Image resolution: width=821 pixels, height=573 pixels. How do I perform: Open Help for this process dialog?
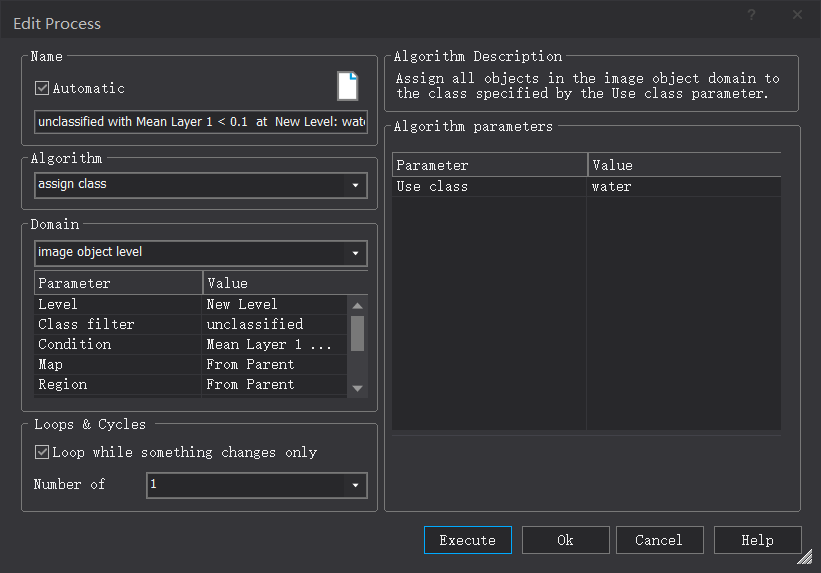coord(757,540)
